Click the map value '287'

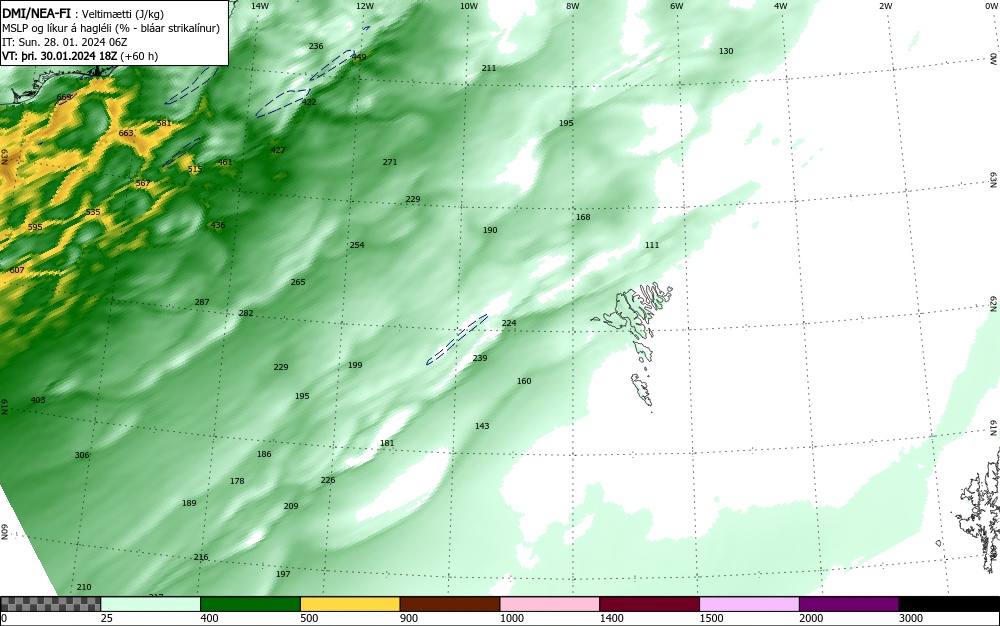(202, 302)
